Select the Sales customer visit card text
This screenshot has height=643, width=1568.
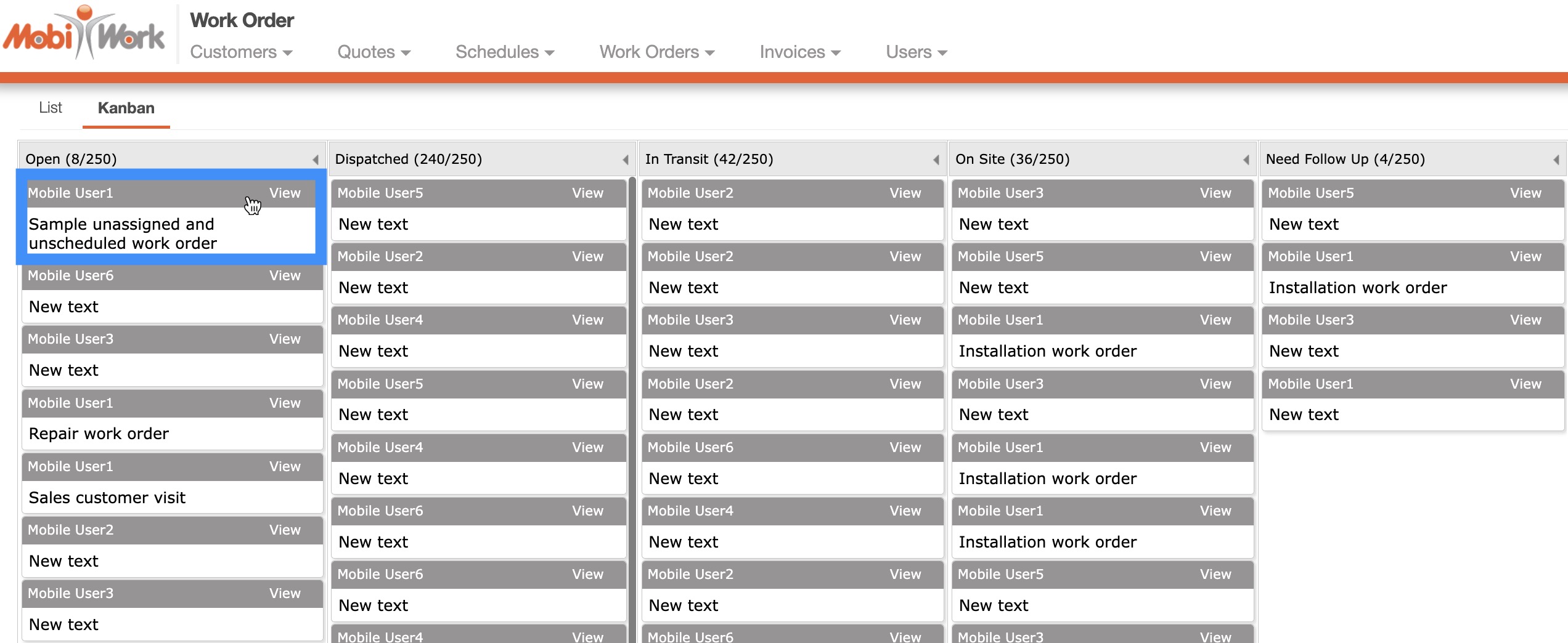point(107,498)
